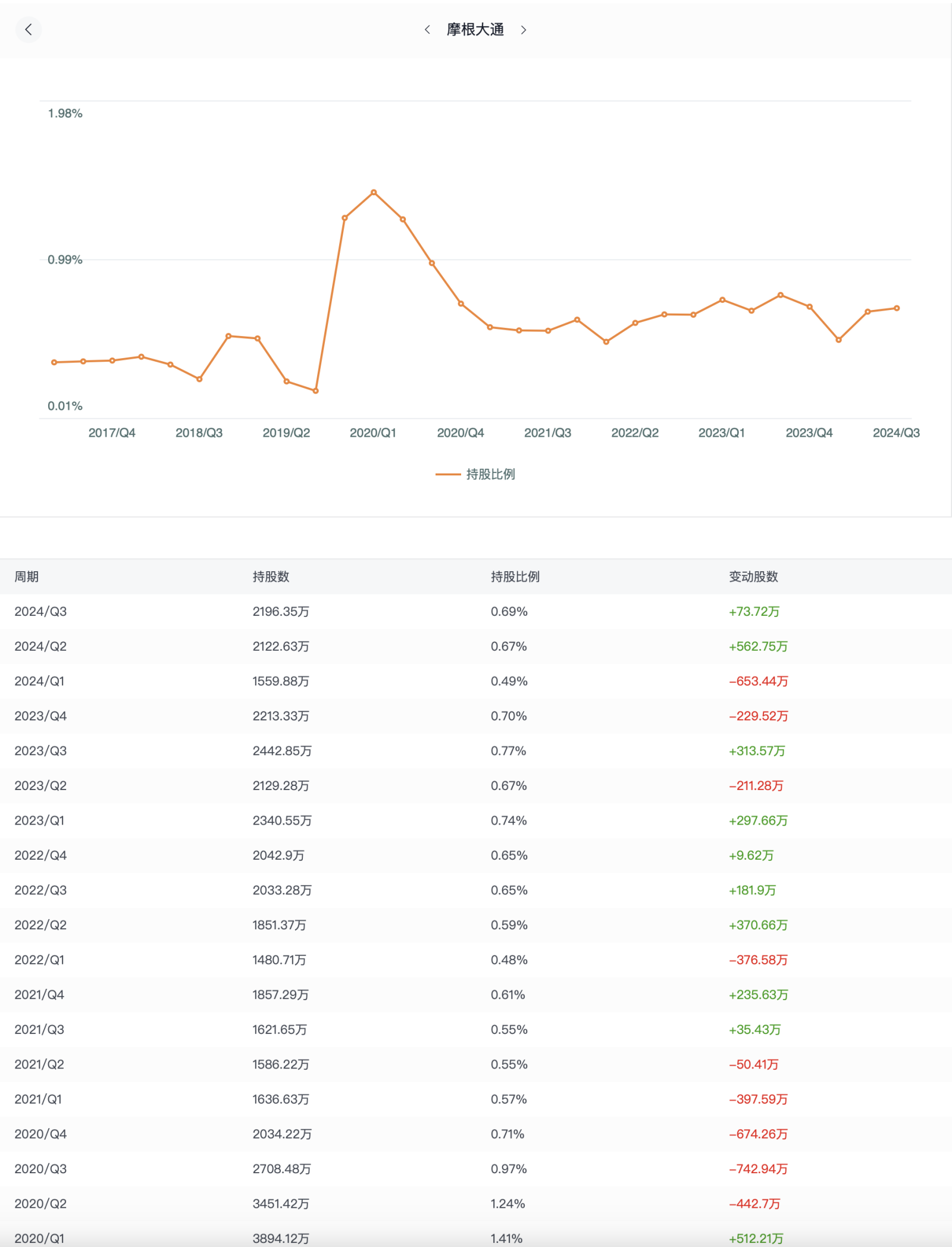
Task: Select the 2034.22万 holdings cell
Action: pos(282,1134)
